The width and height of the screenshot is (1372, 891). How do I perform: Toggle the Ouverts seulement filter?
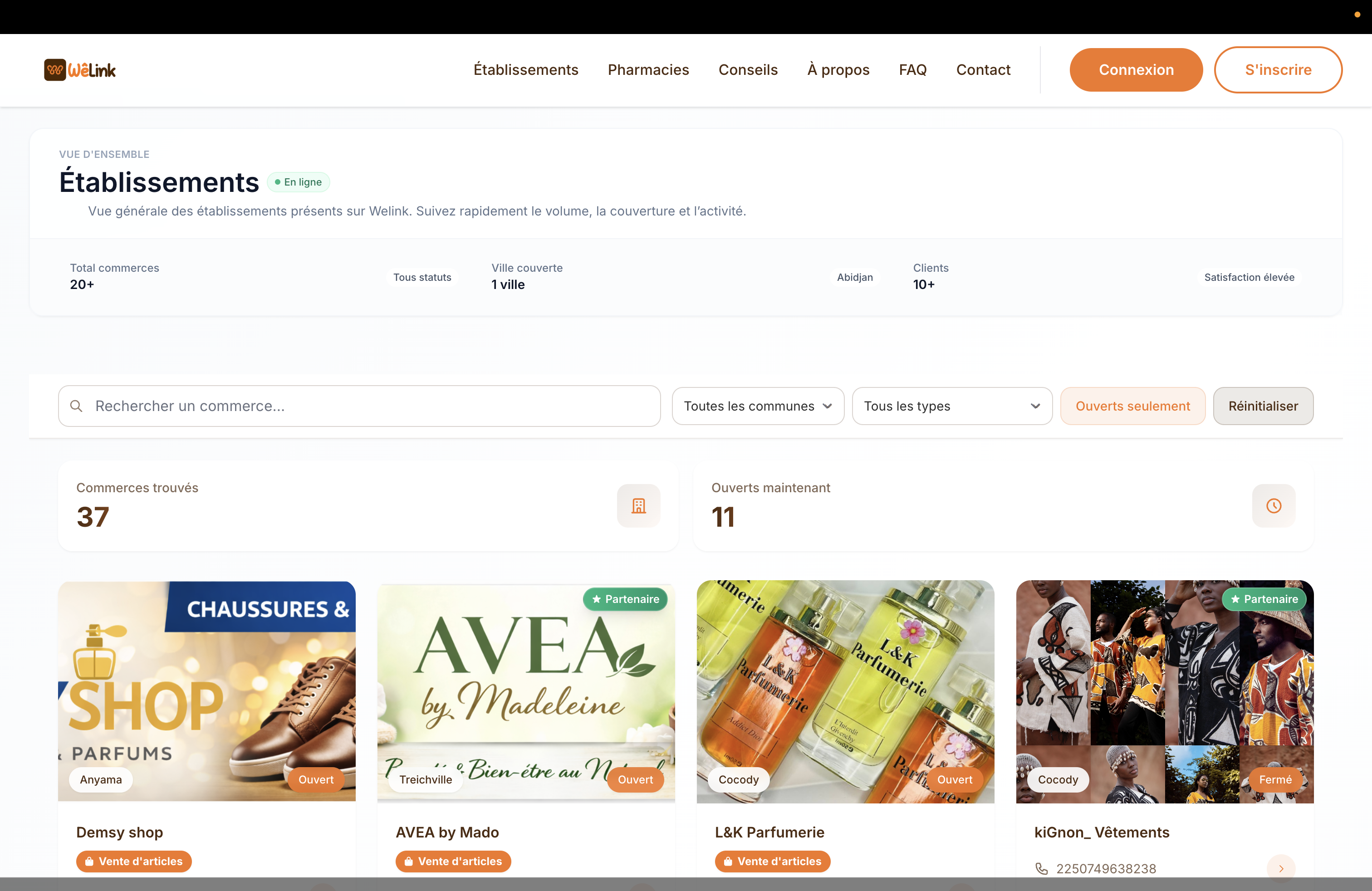click(1133, 406)
